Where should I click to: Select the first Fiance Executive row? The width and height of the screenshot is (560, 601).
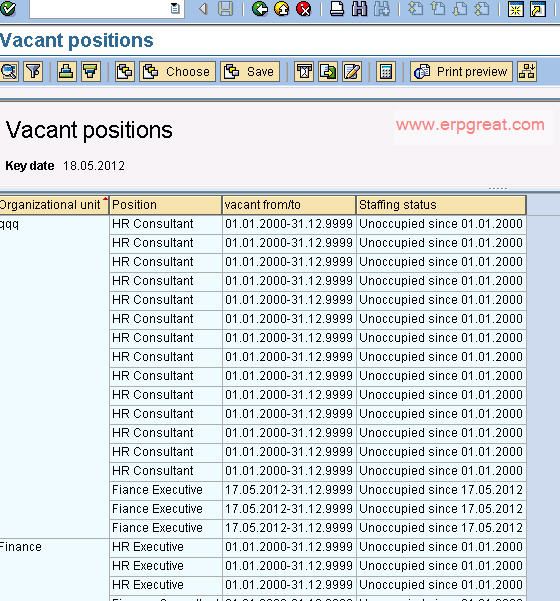tap(317, 490)
